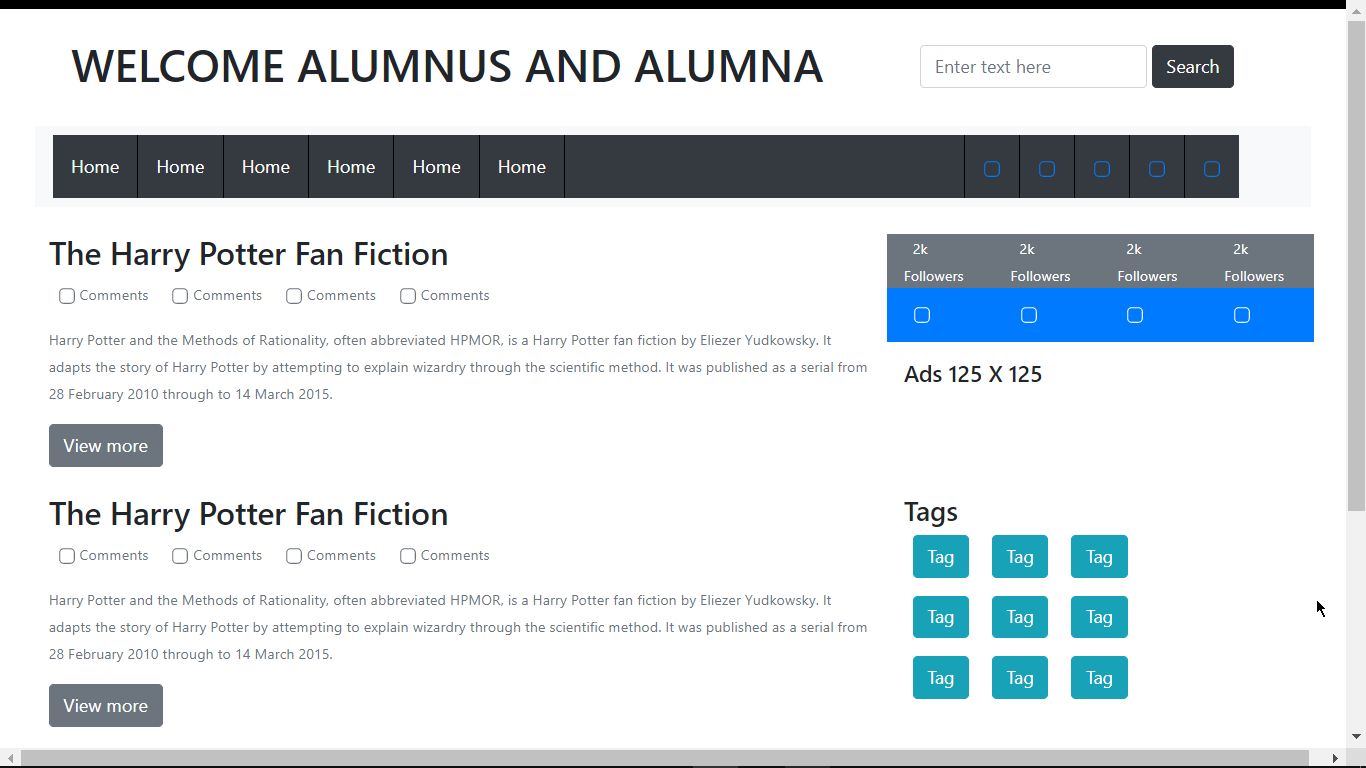Click the second placeholder icon in the dark navbar
Screen dimensions: 1366x768
click(x=1047, y=169)
